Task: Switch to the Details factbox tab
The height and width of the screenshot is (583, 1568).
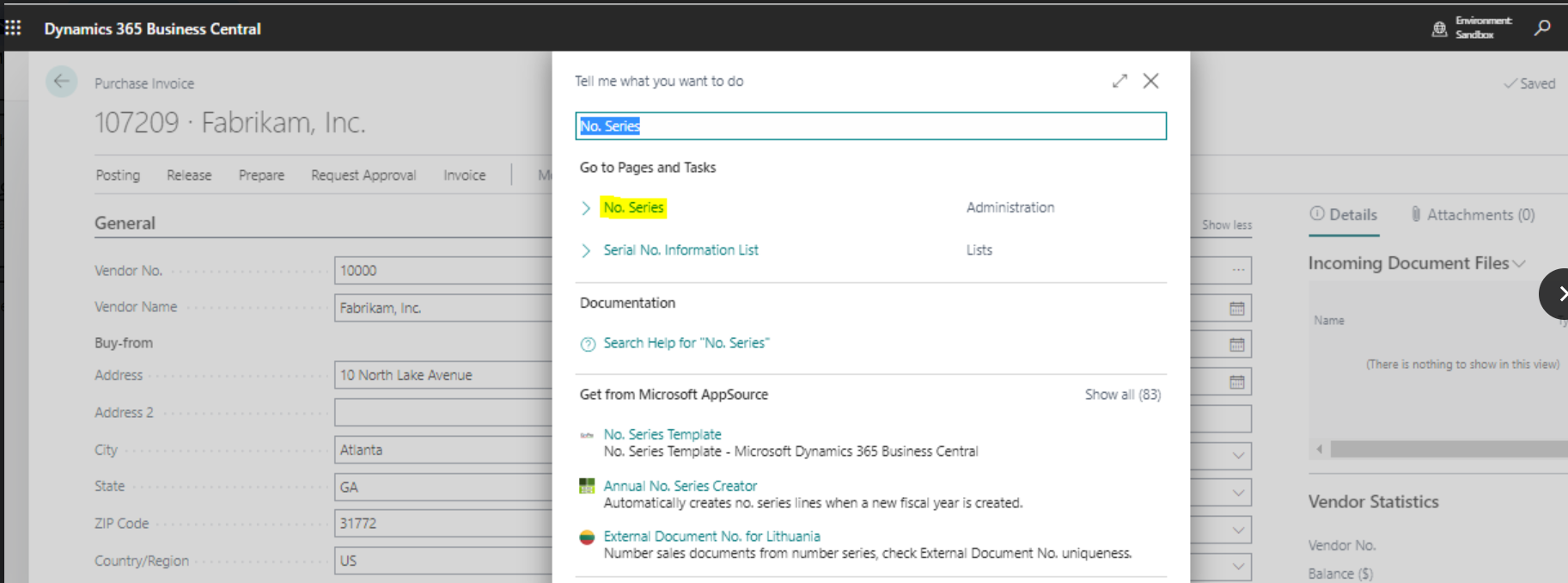Action: pyautogui.click(x=1344, y=215)
